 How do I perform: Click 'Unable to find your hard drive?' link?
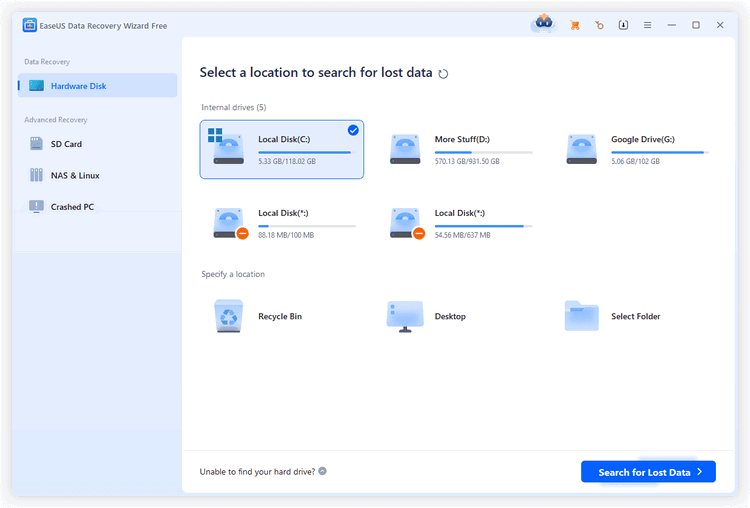point(257,472)
